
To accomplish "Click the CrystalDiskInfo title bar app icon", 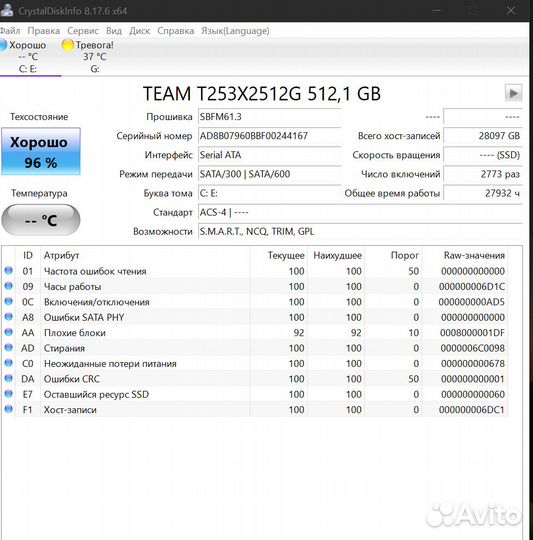I will (x=6, y=10).
